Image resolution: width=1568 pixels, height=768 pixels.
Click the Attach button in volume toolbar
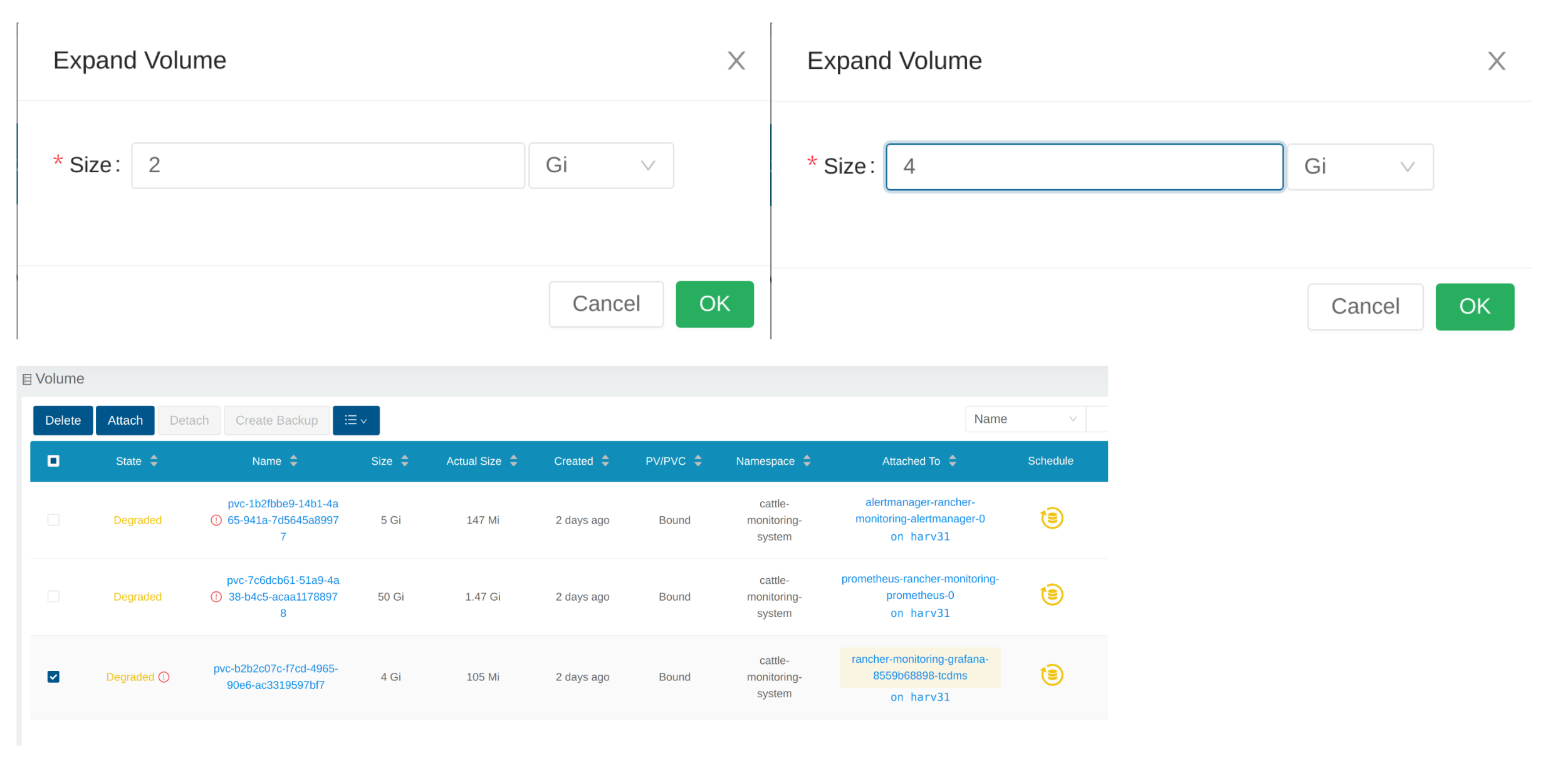coord(124,419)
